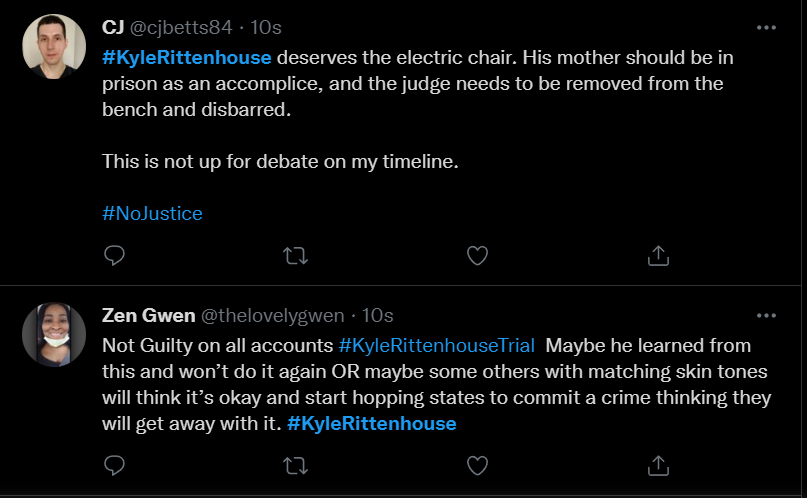Share CJ's tweet
This screenshot has width=807, height=498.
(x=658, y=256)
